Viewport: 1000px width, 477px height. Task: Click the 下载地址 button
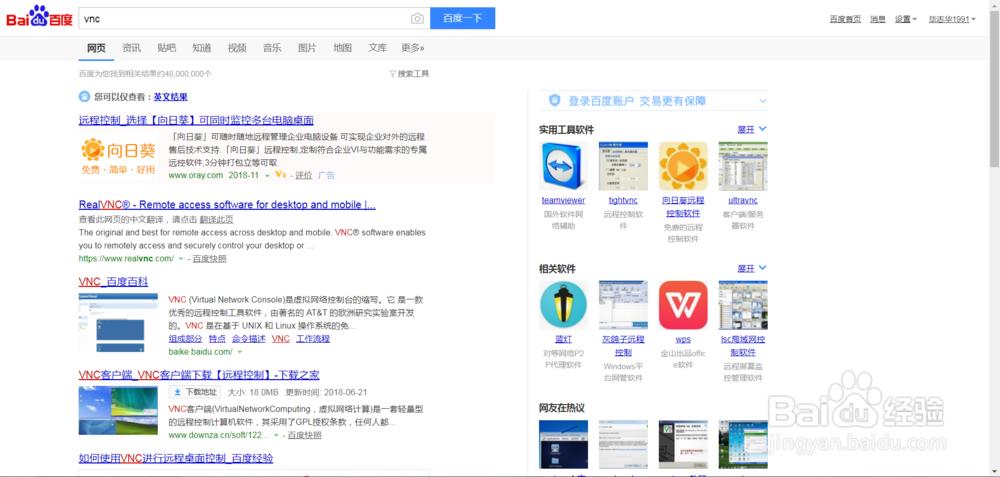click(195, 392)
